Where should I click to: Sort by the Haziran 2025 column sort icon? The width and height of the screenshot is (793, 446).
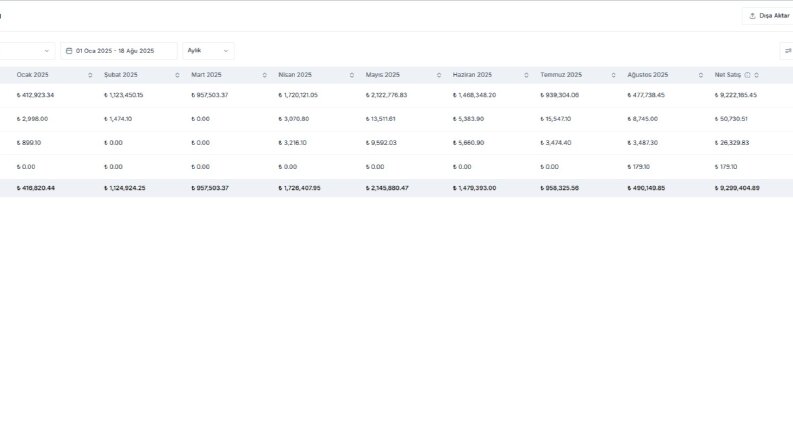tap(526, 75)
